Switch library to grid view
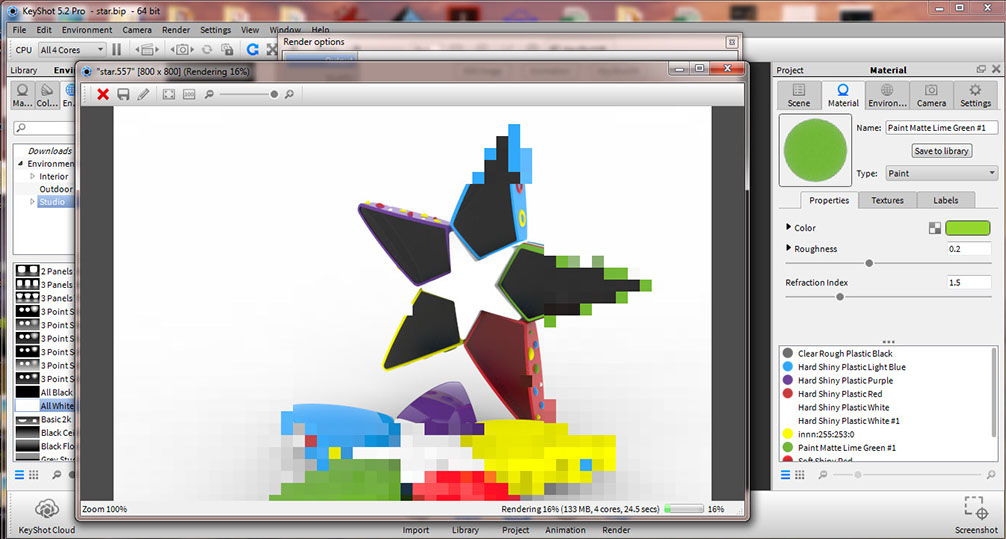The height and width of the screenshot is (539, 1006). 34,475
